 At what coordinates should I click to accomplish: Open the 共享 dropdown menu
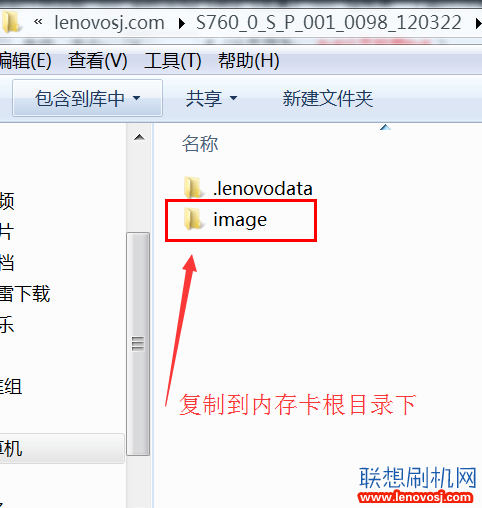click(211, 98)
